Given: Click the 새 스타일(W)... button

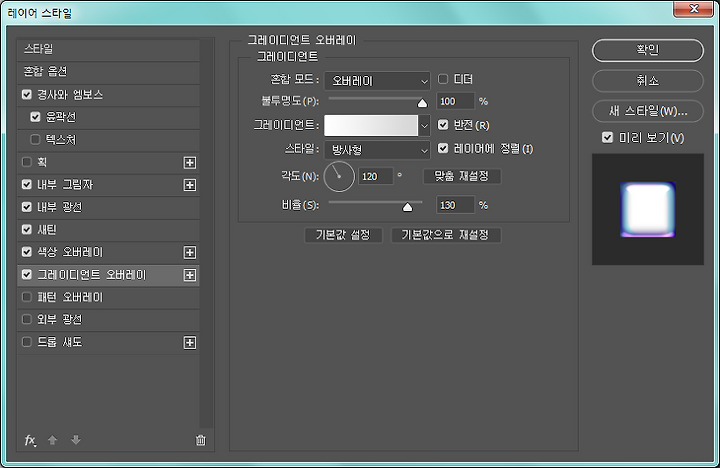Looking at the screenshot, I should click(648, 111).
